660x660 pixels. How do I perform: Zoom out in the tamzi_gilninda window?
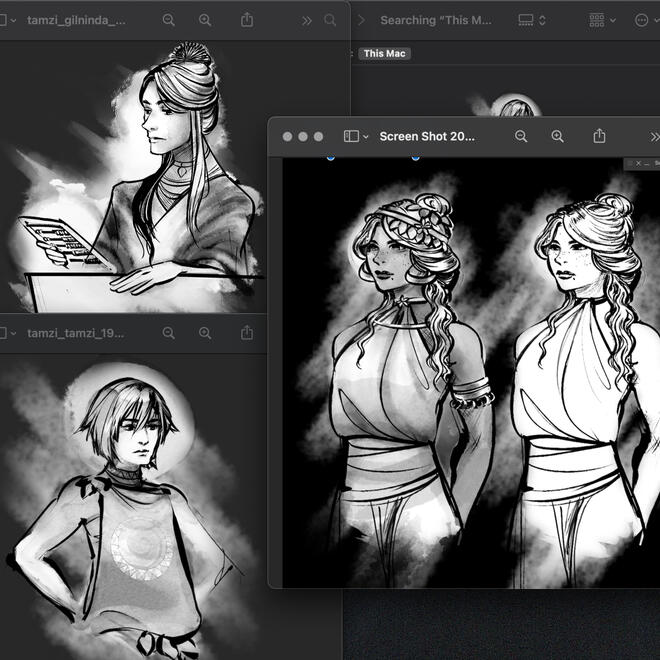(169, 20)
